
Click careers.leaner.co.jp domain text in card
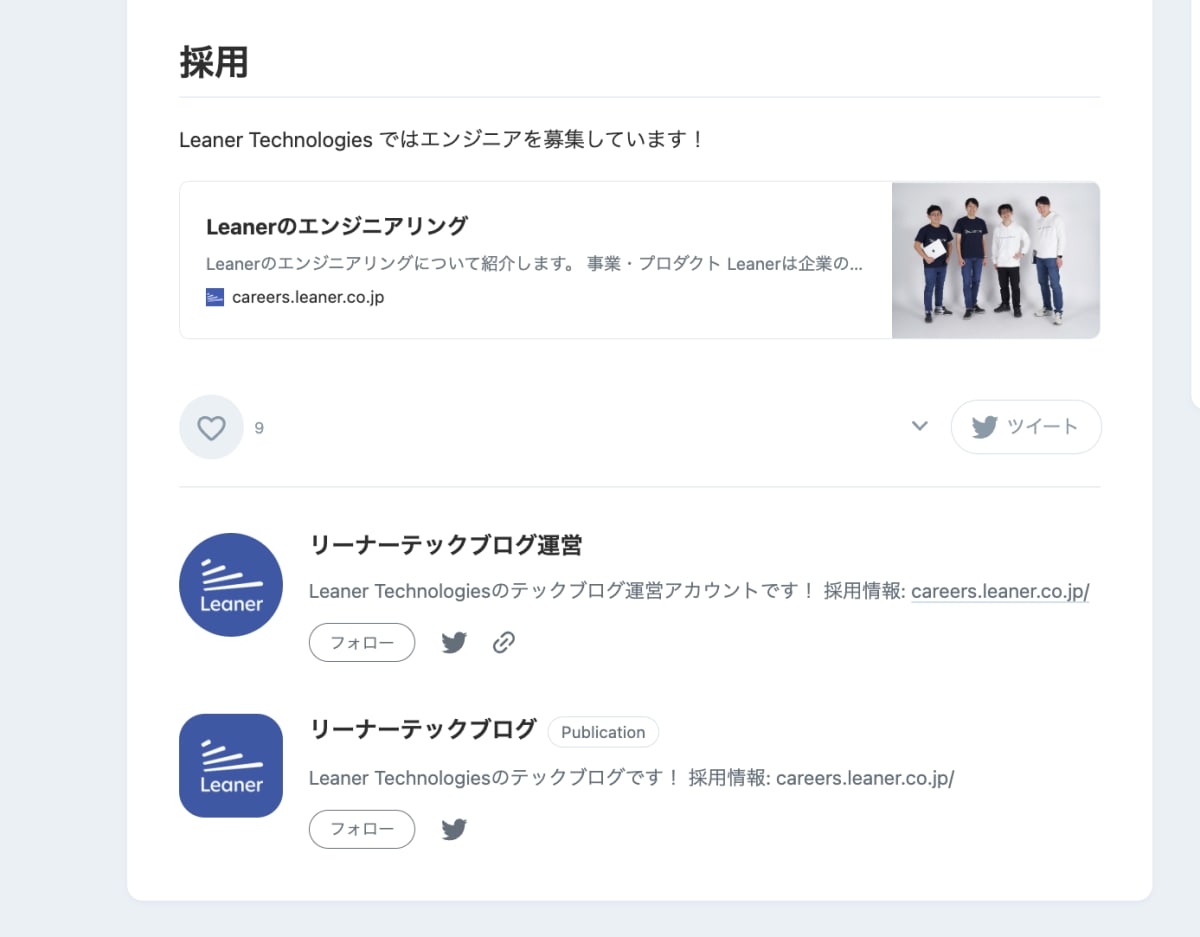308,297
